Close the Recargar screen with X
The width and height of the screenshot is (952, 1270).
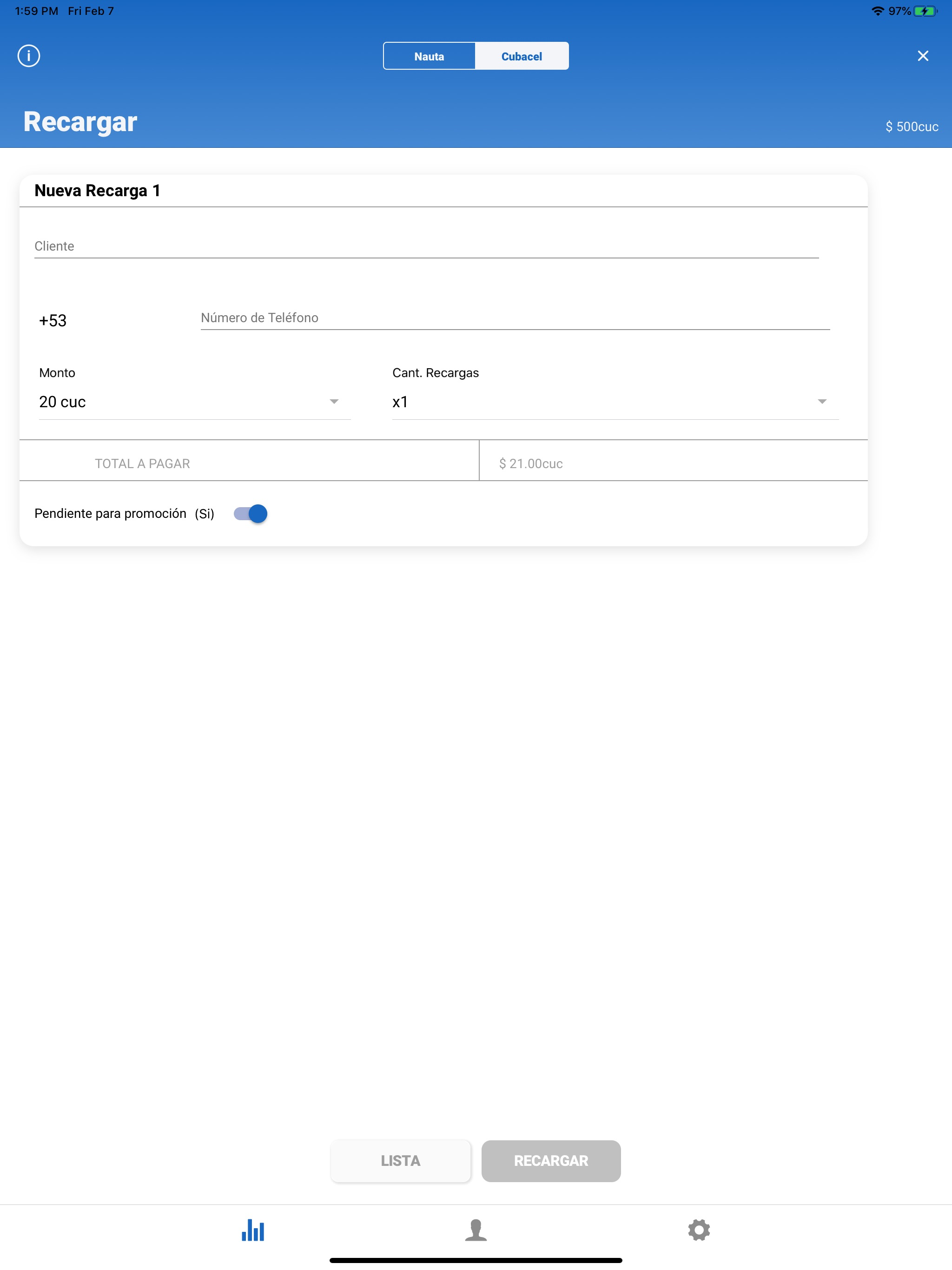(923, 56)
